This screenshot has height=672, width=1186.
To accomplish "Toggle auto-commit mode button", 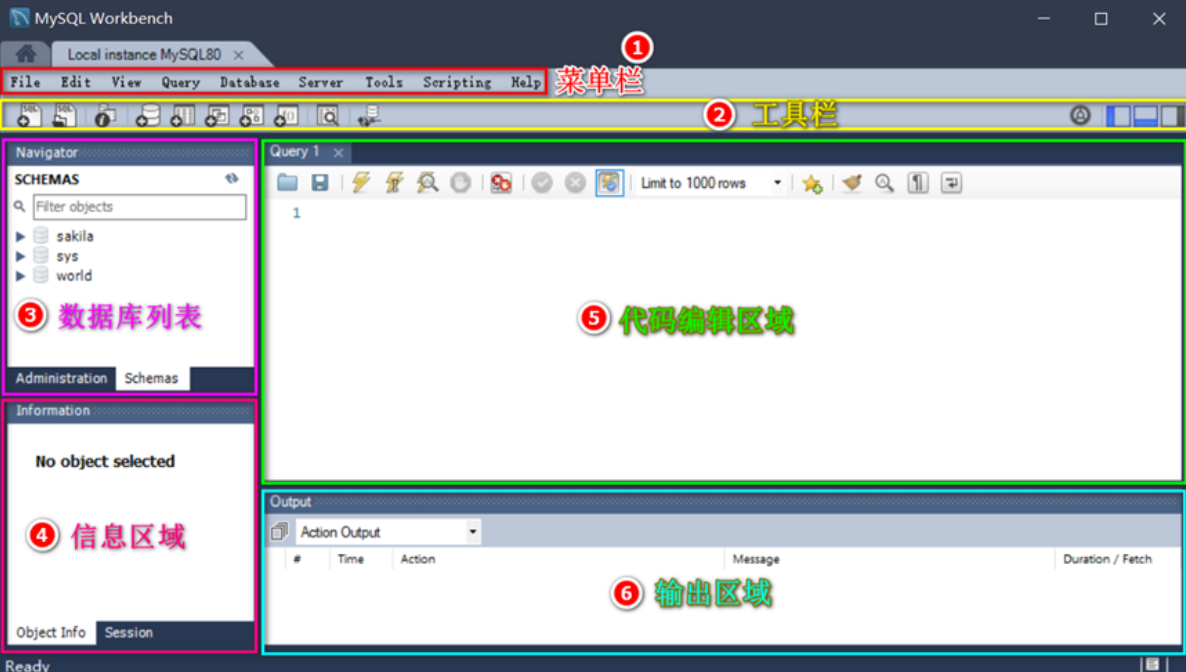I will 609,182.
